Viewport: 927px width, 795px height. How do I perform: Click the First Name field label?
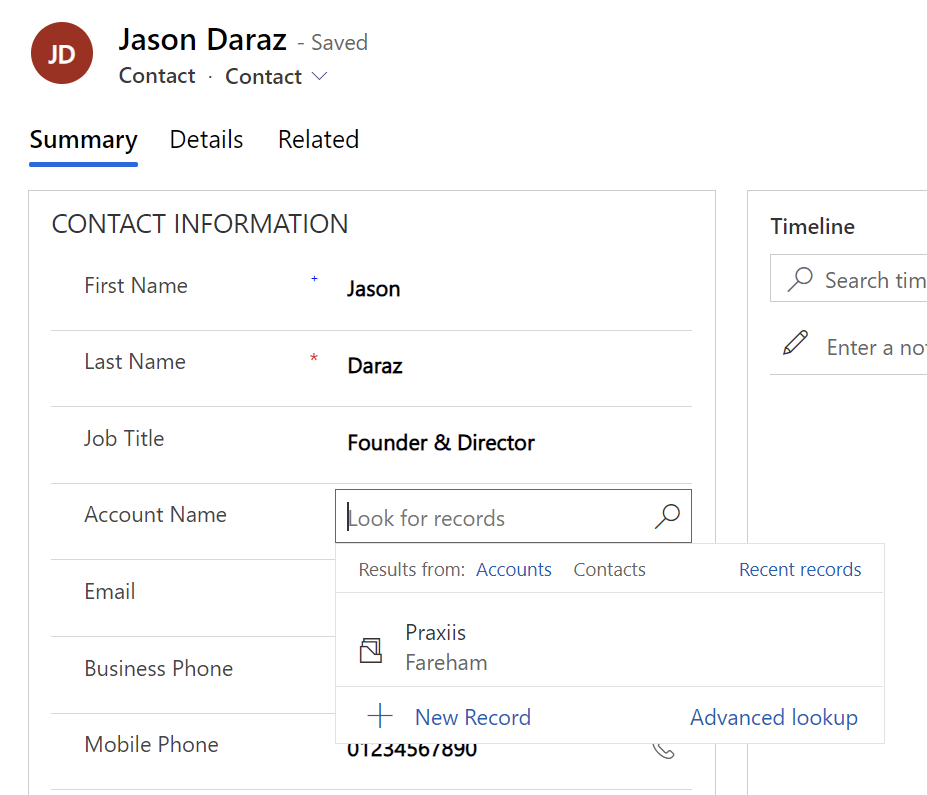coord(136,285)
